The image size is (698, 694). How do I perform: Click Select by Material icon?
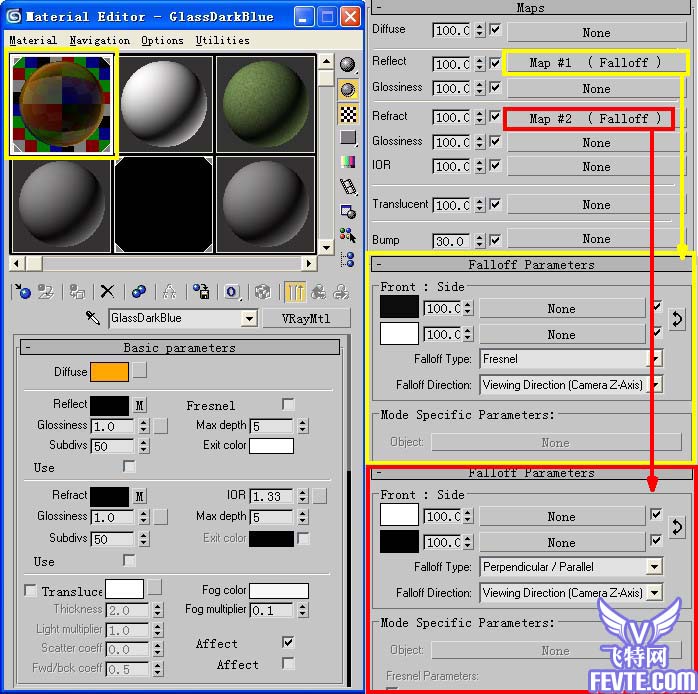click(348, 235)
